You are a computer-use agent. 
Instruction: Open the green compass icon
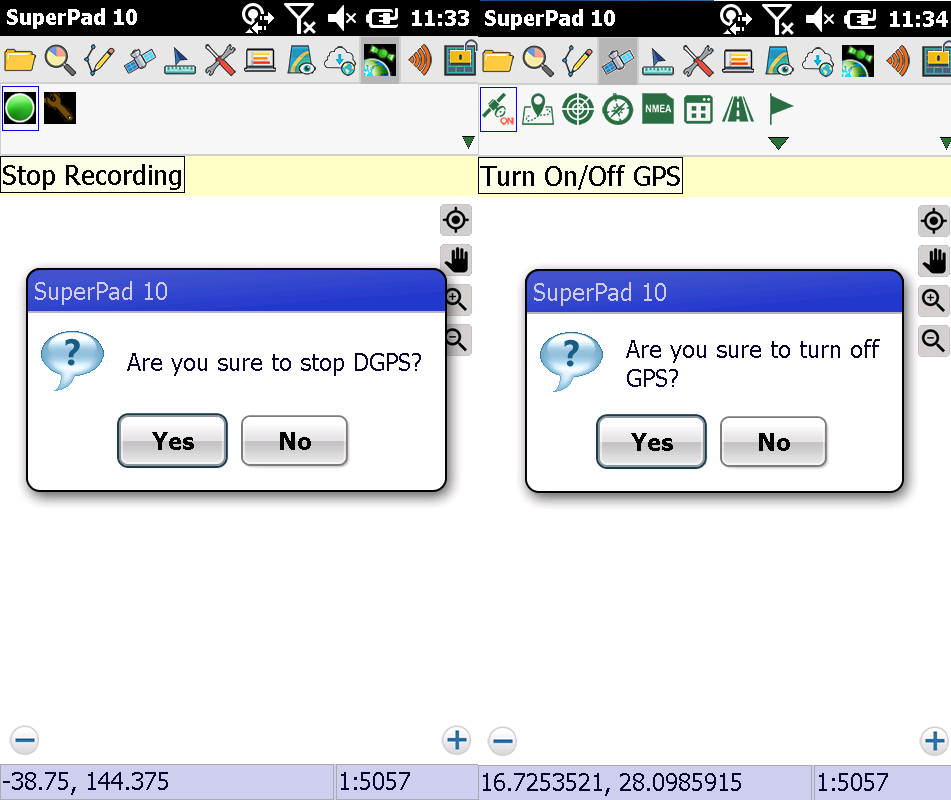[x=617, y=109]
